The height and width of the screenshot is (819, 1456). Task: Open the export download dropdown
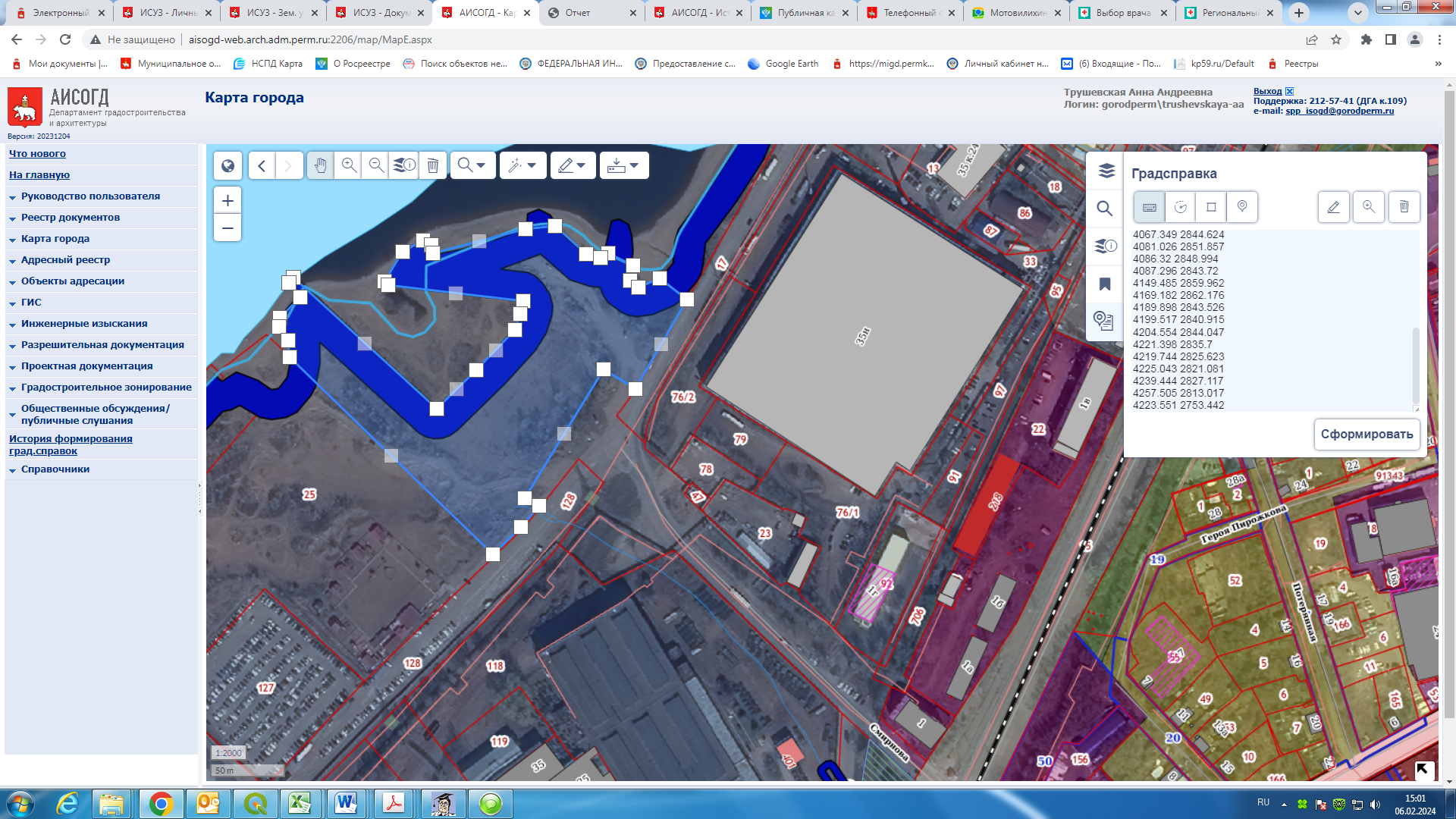click(624, 165)
